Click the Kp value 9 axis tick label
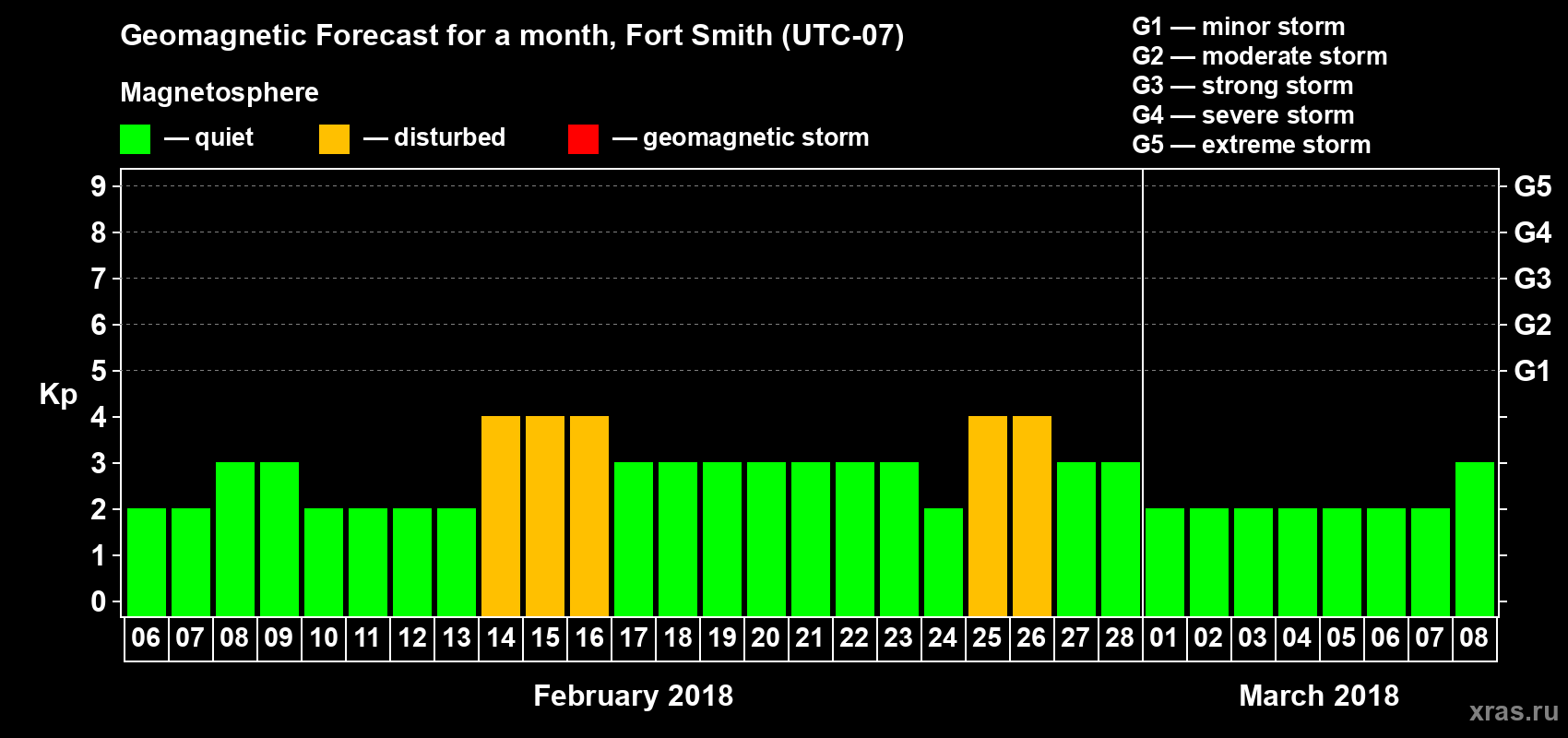This screenshot has width=1568, height=738. click(x=99, y=186)
